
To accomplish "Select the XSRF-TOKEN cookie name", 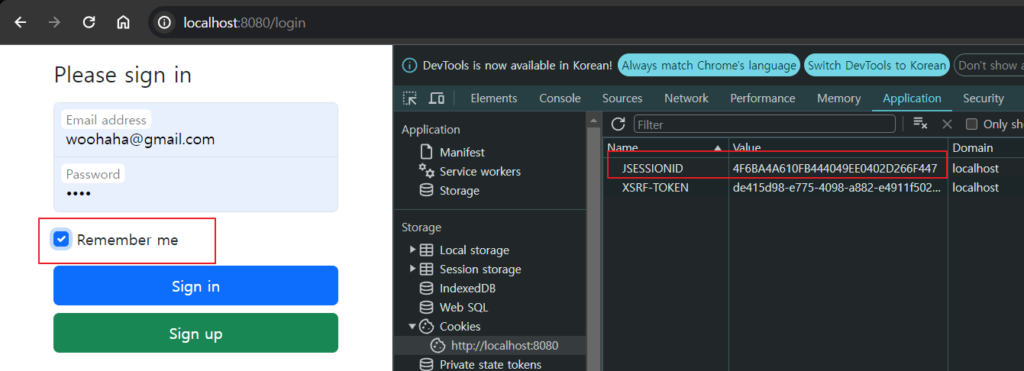I will pyautogui.click(x=655, y=187).
